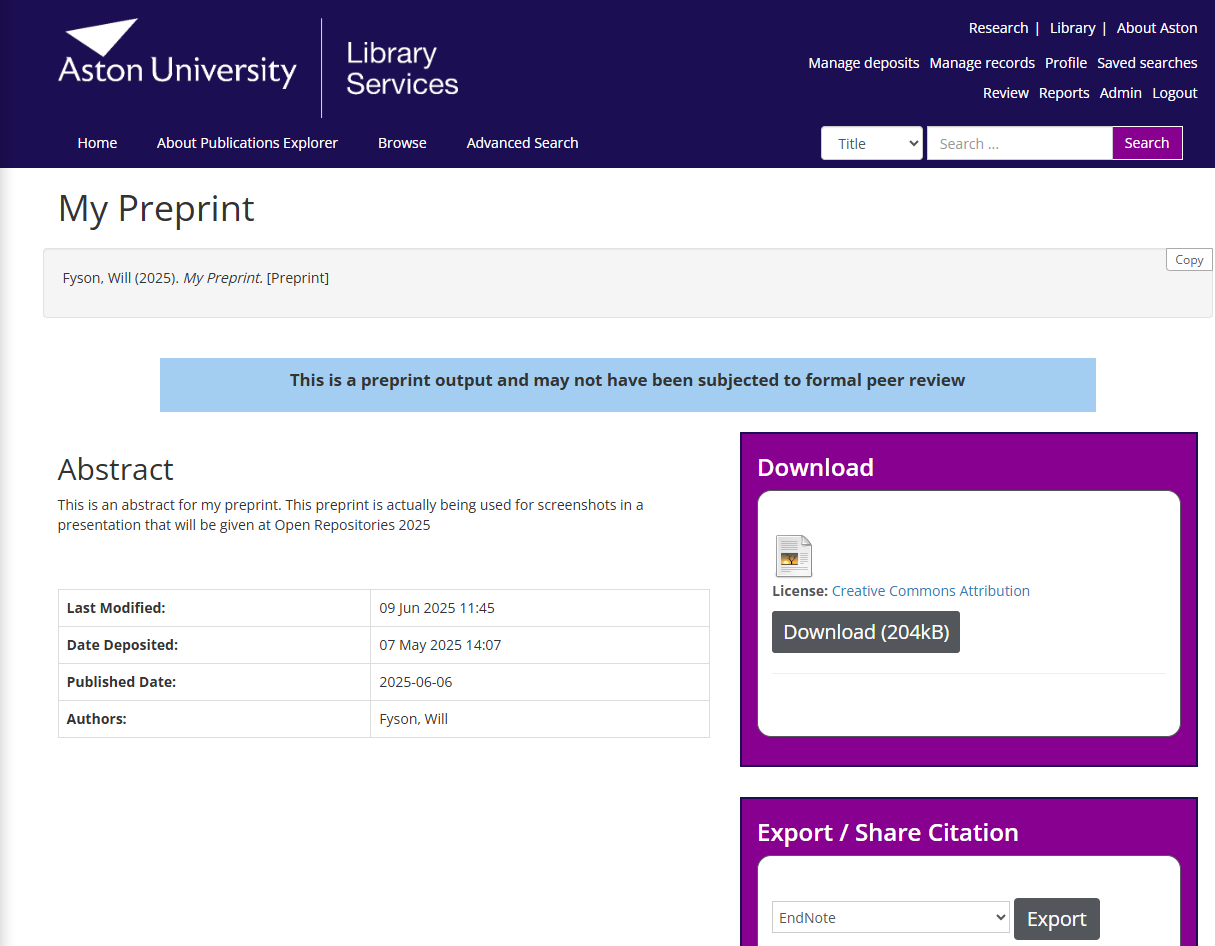Open the Title search field dropdown
1215x946 pixels.
coord(871,143)
